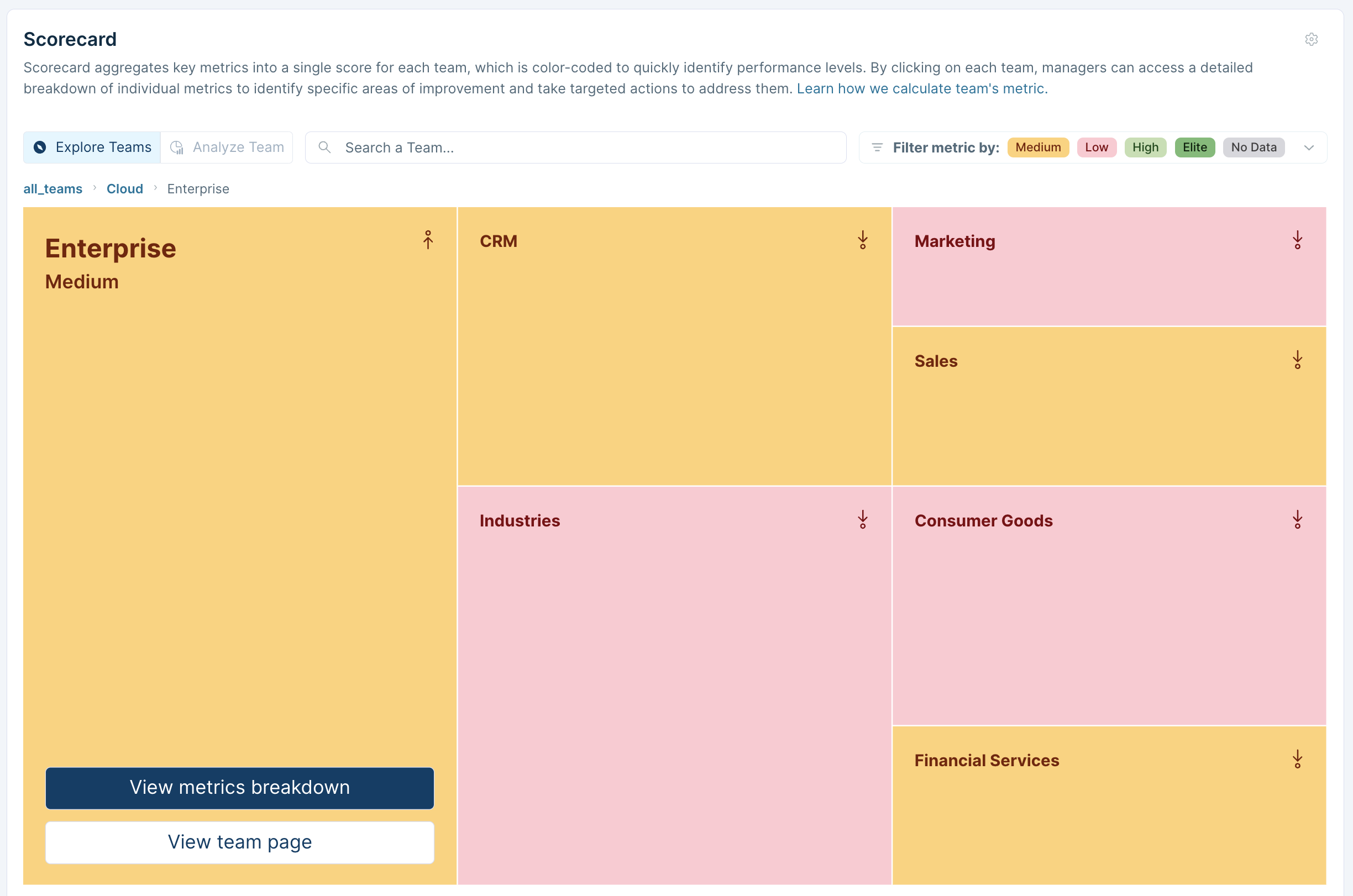This screenshot has width=1353, height=896.
Task: Open the scorecard settings gear icon
Action: pyautogui.click(x=1310, y=39)
